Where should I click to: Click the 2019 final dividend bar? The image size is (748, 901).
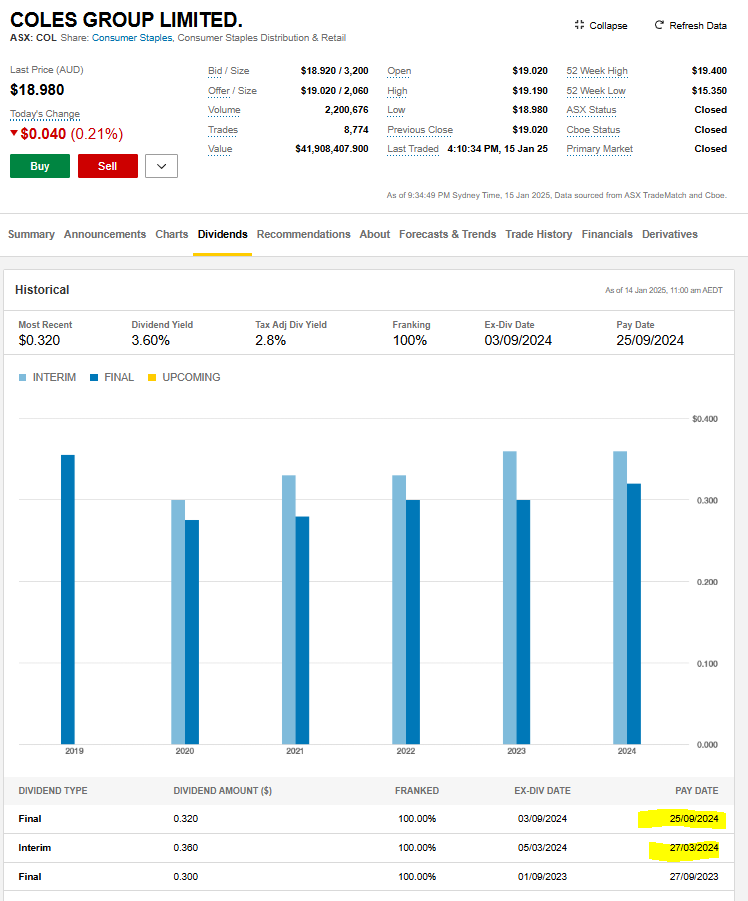68,599
